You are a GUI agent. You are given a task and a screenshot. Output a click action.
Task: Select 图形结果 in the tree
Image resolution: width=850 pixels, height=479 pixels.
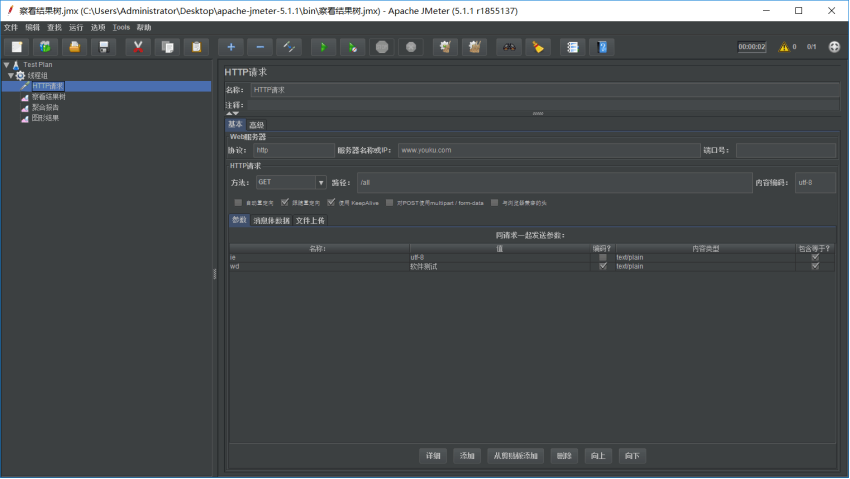click(x=45, y=118)
